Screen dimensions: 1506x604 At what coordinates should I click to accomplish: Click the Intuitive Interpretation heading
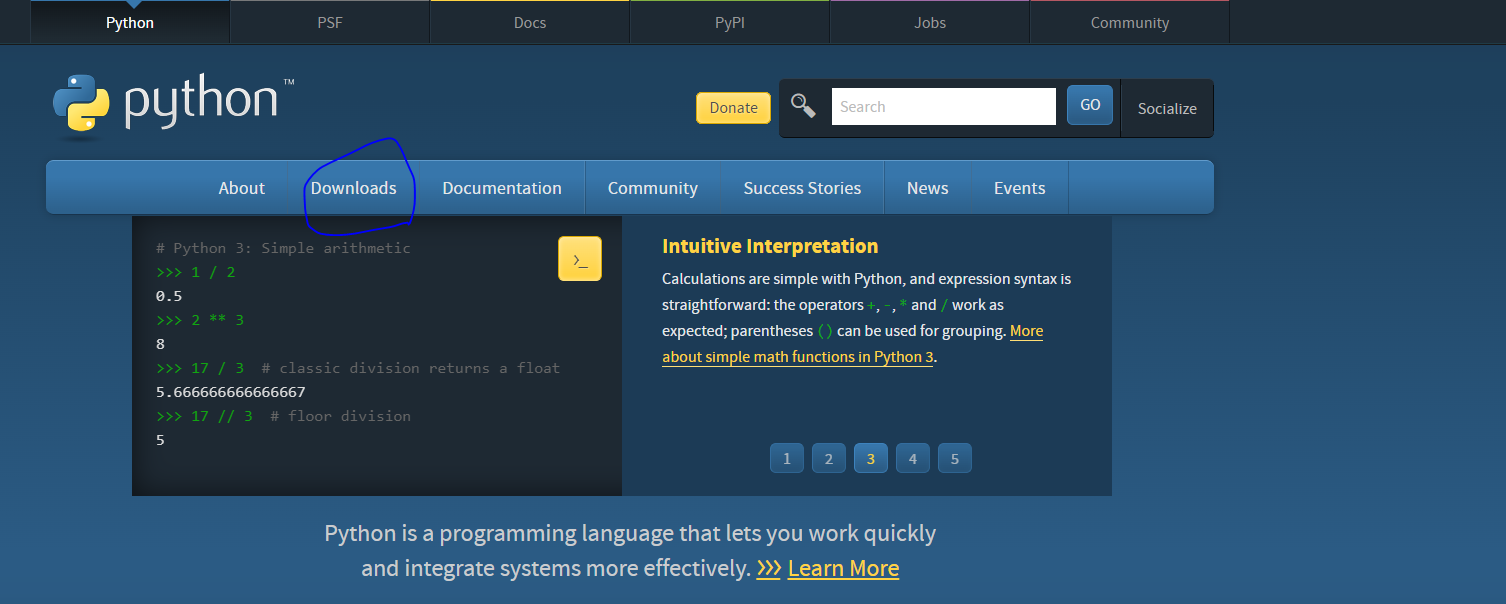pos(770,246)
